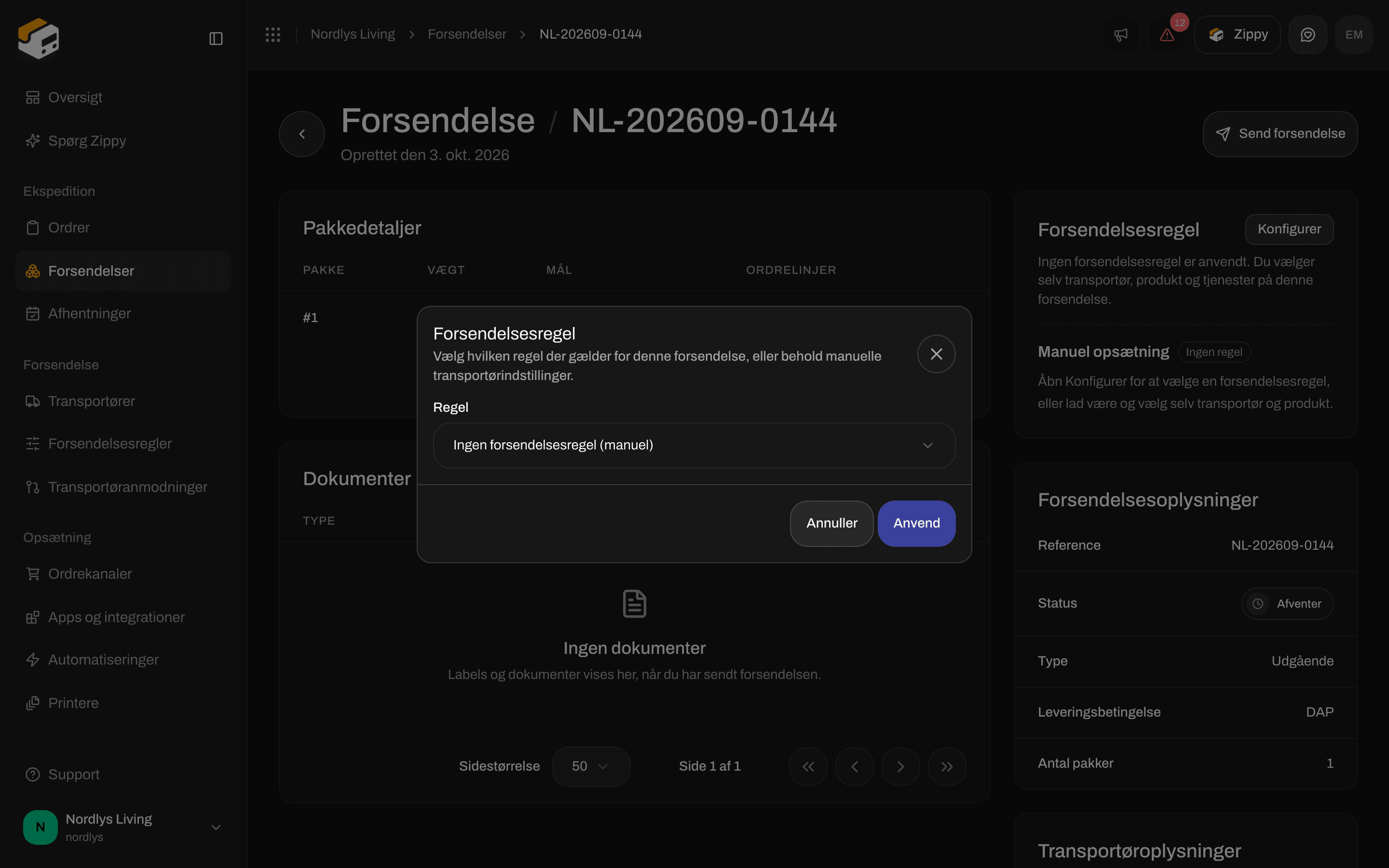Click the Reference value NL-202609-0144
This screenshot has width=1389, height=868.
pos(1282,545)
